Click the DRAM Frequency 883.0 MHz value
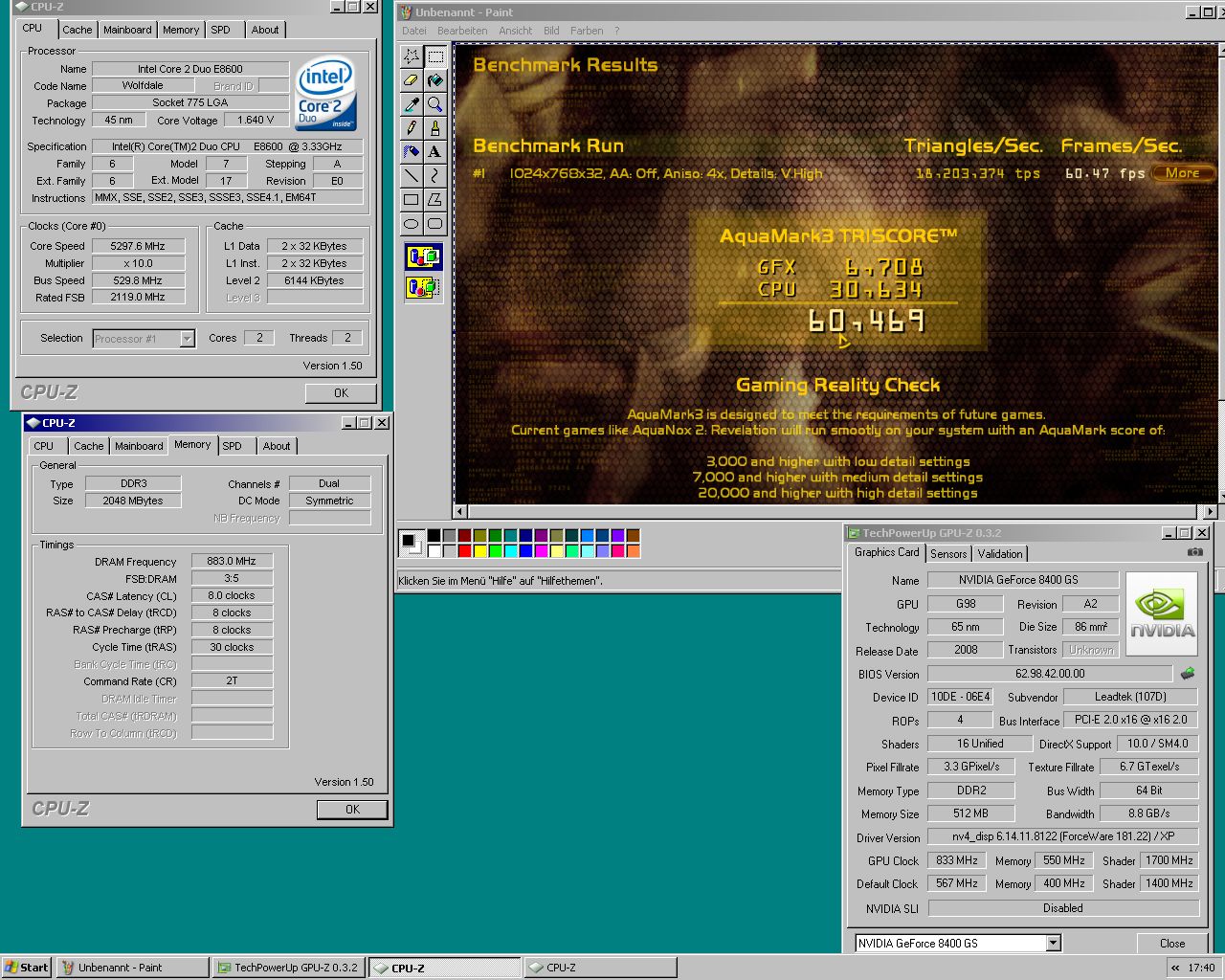1225x980 pixels. 232,561
